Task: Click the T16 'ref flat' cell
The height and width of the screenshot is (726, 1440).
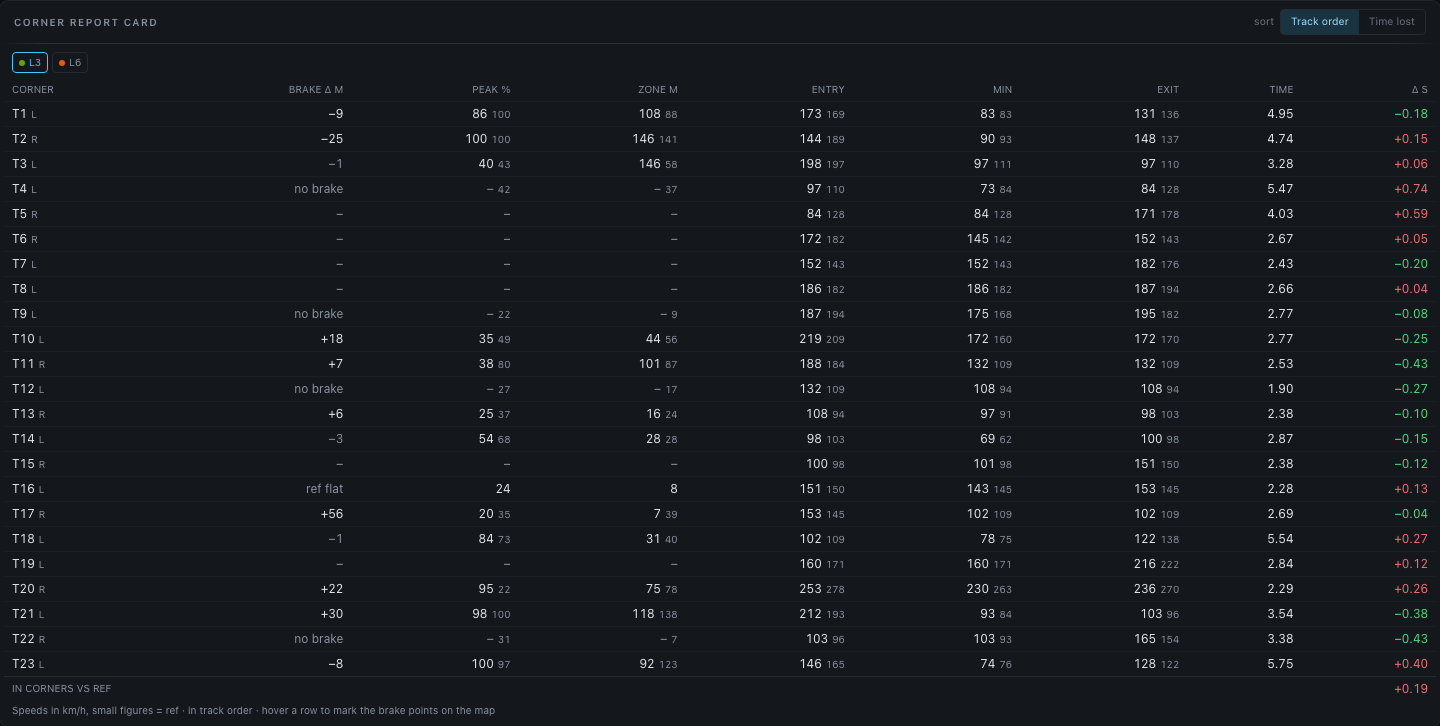Action: click(x=324, y=489)
